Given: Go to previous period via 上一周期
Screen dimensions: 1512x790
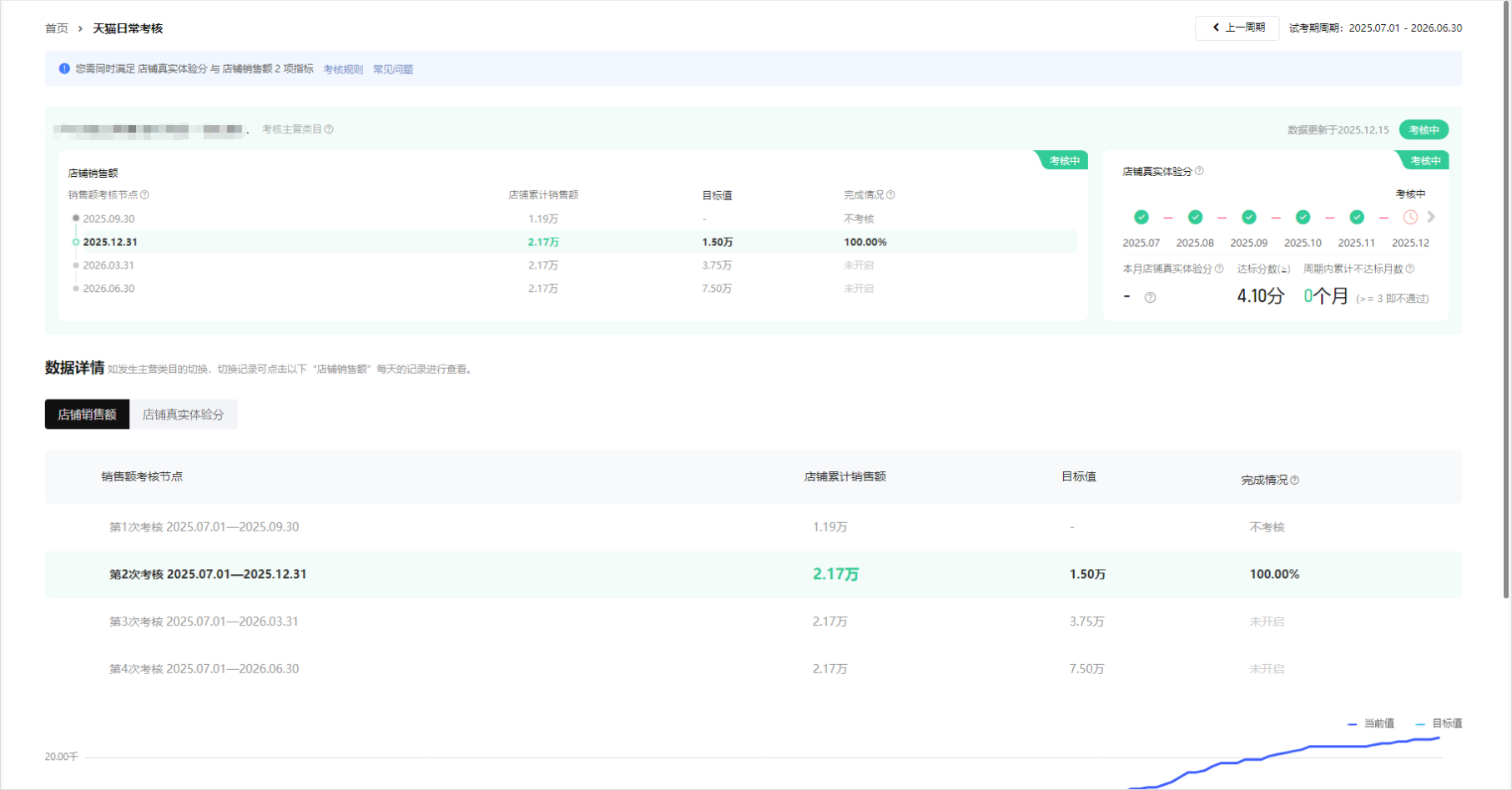Looking at the screenshot, I should [1237, 28].
